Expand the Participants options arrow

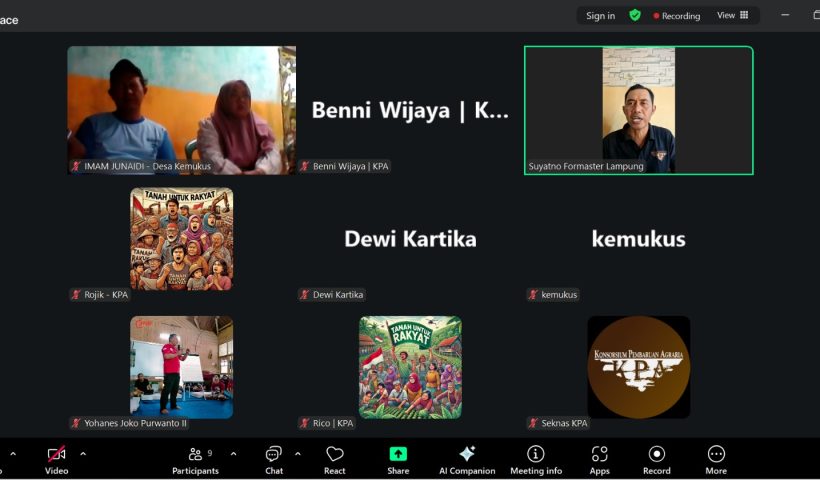tap(233, 453)
